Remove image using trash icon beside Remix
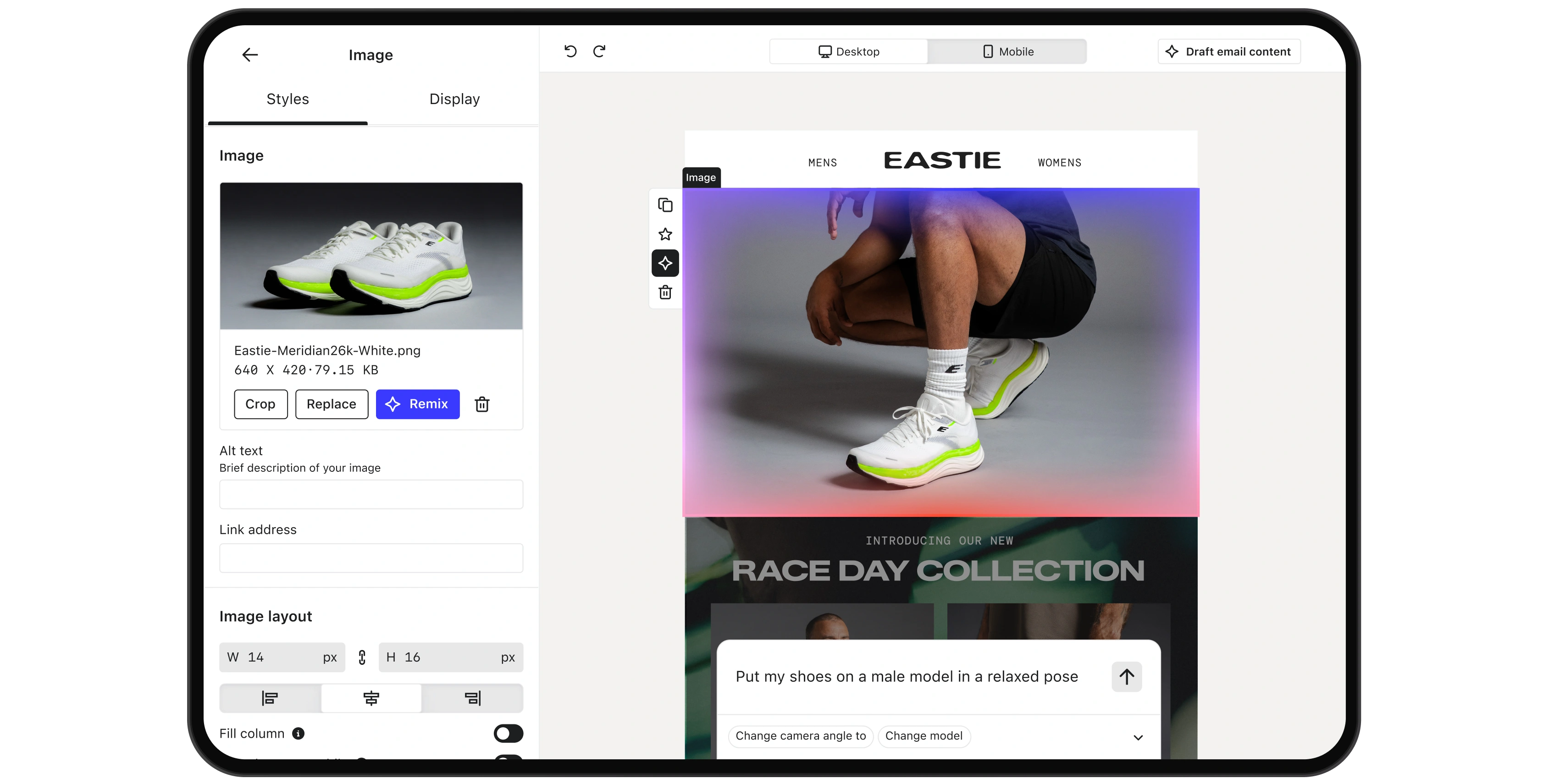This screenshot has width=1549, height=784. click(x=481, y=404)
